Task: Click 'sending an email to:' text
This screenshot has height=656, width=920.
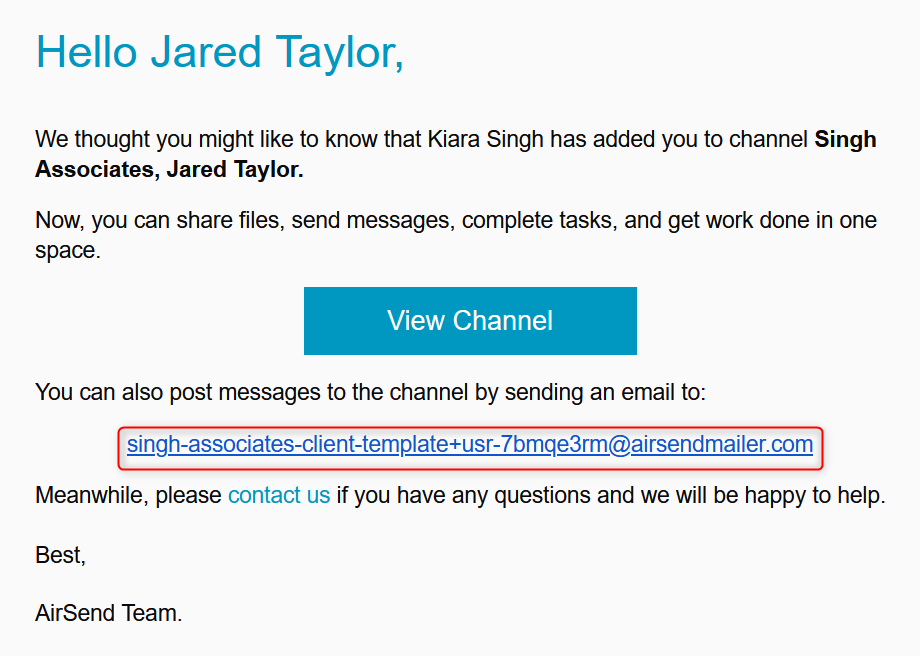Action: coord(605,392)
